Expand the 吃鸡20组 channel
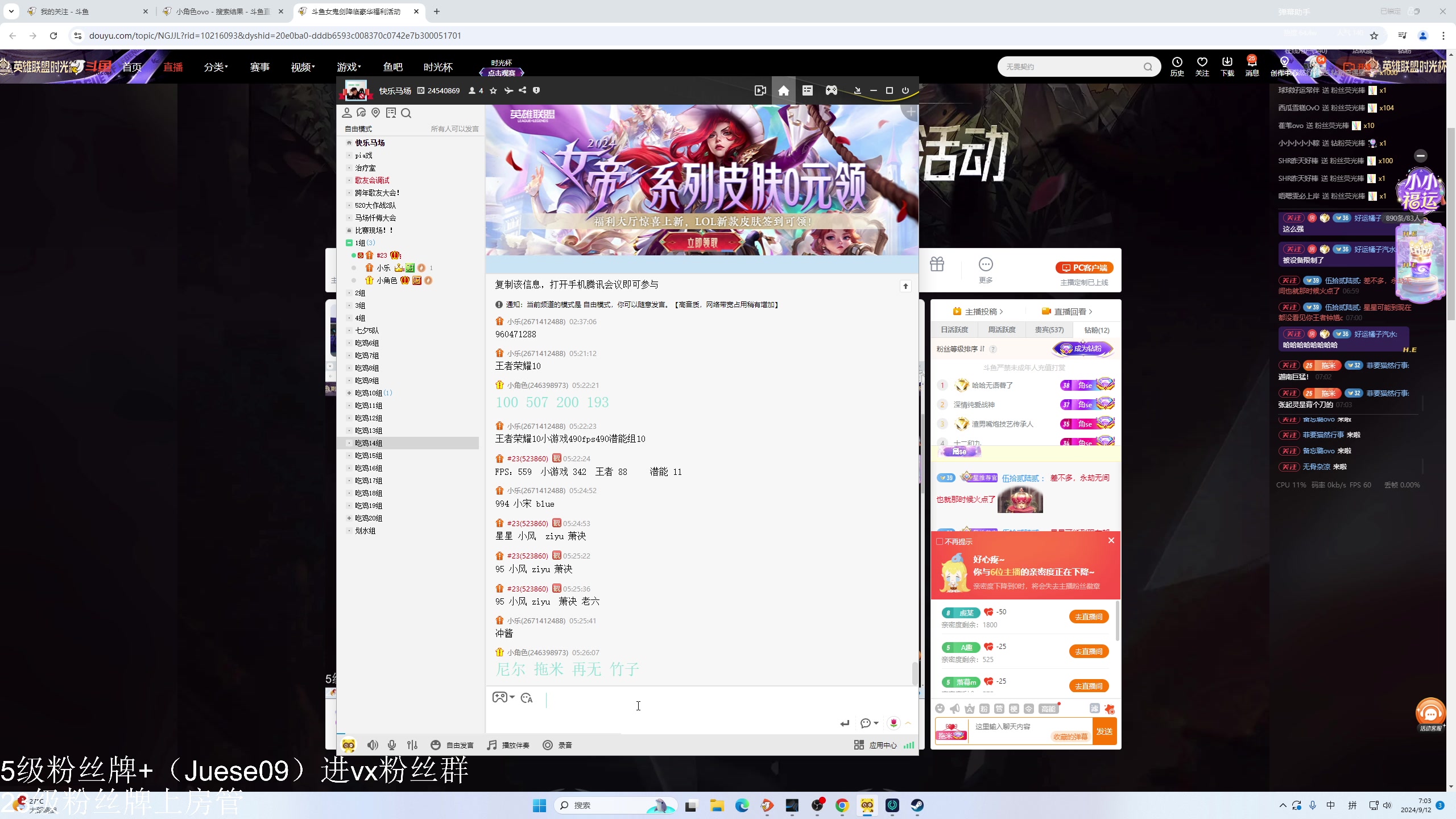1456x819 pixels. pyautogui.click(x=349, y=518)
